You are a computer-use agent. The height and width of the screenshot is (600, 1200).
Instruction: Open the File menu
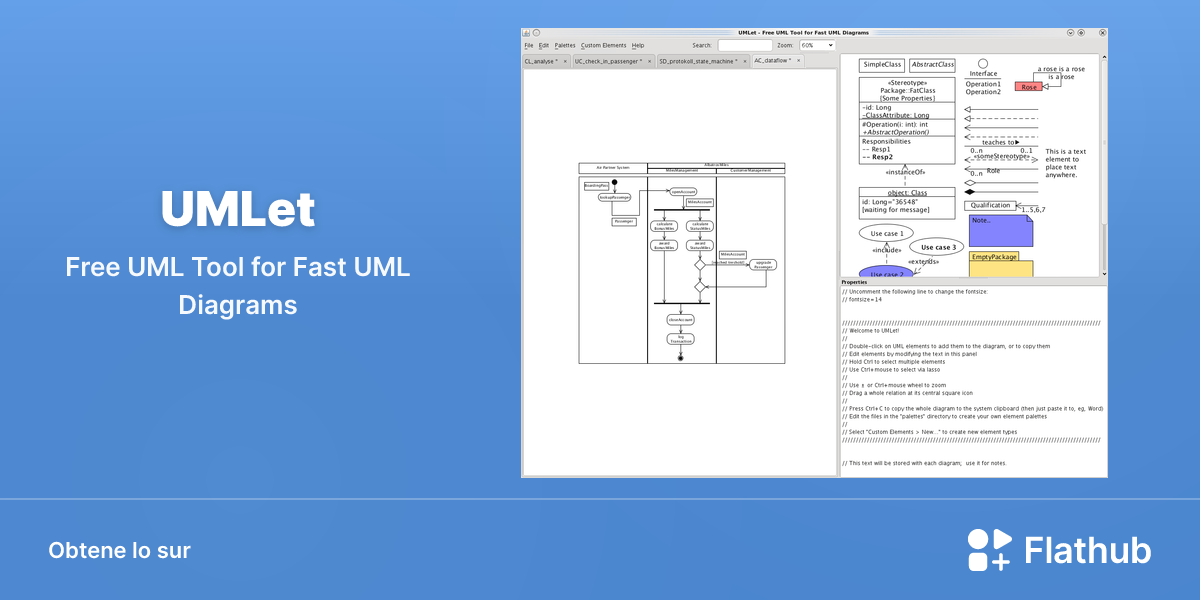click(529, 45)
